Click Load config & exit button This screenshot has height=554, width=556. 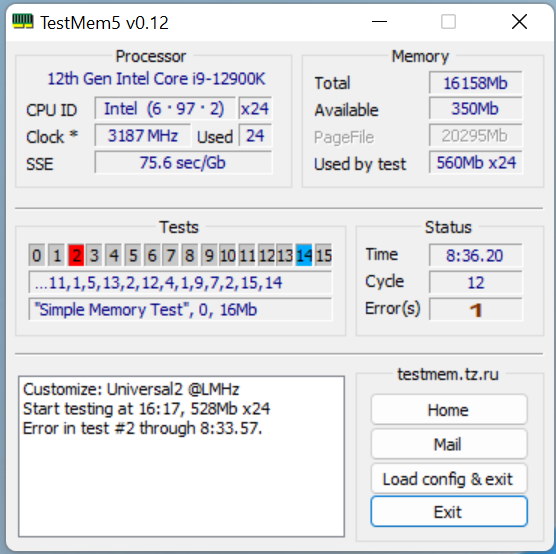449,479
